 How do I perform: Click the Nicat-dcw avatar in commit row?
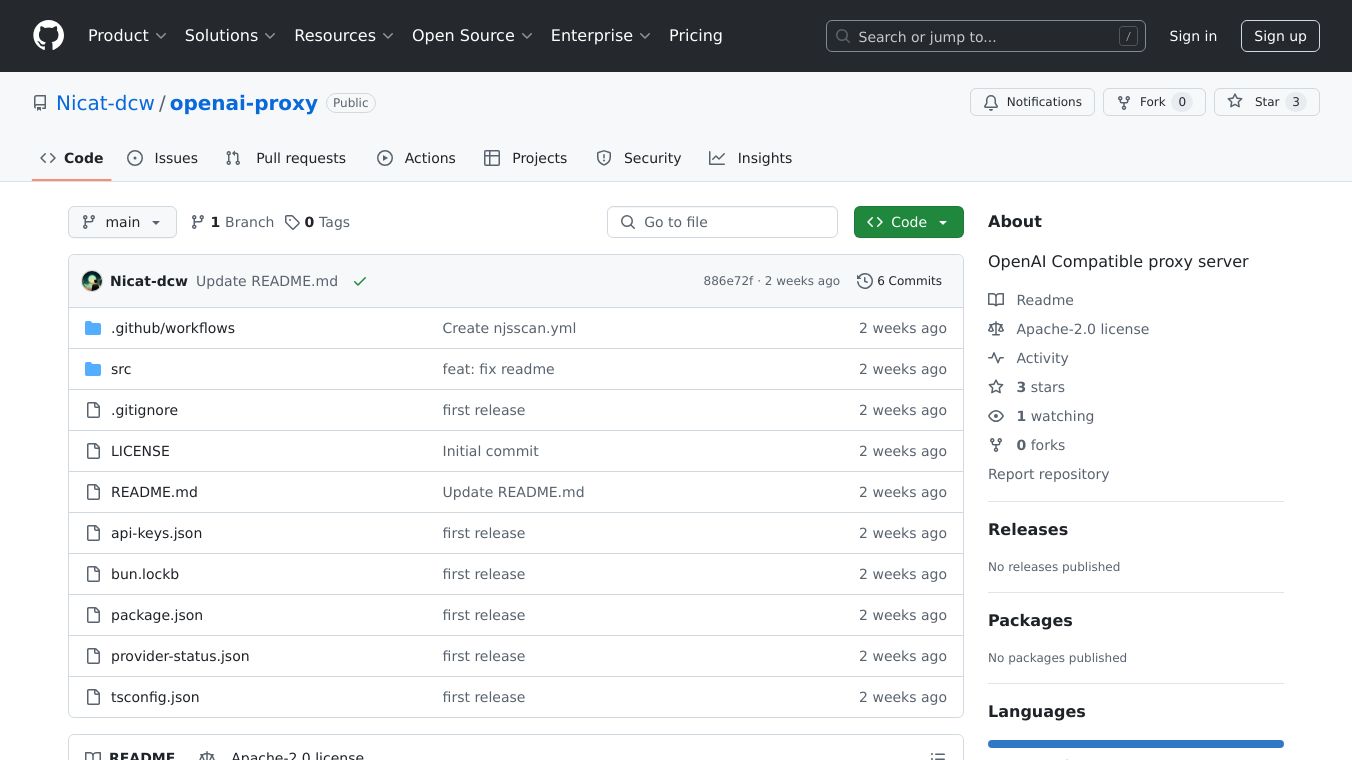[x=92, y=281]
